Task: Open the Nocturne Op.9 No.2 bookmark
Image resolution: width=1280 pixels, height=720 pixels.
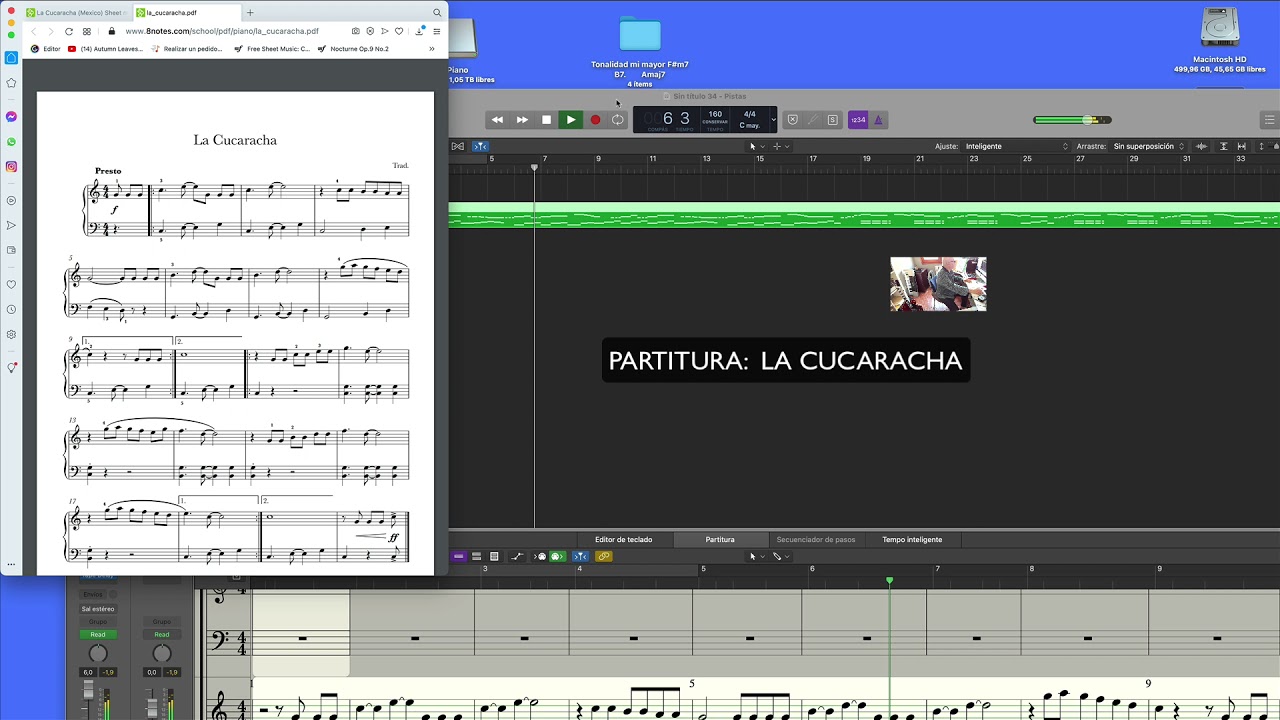Action: 353,48
